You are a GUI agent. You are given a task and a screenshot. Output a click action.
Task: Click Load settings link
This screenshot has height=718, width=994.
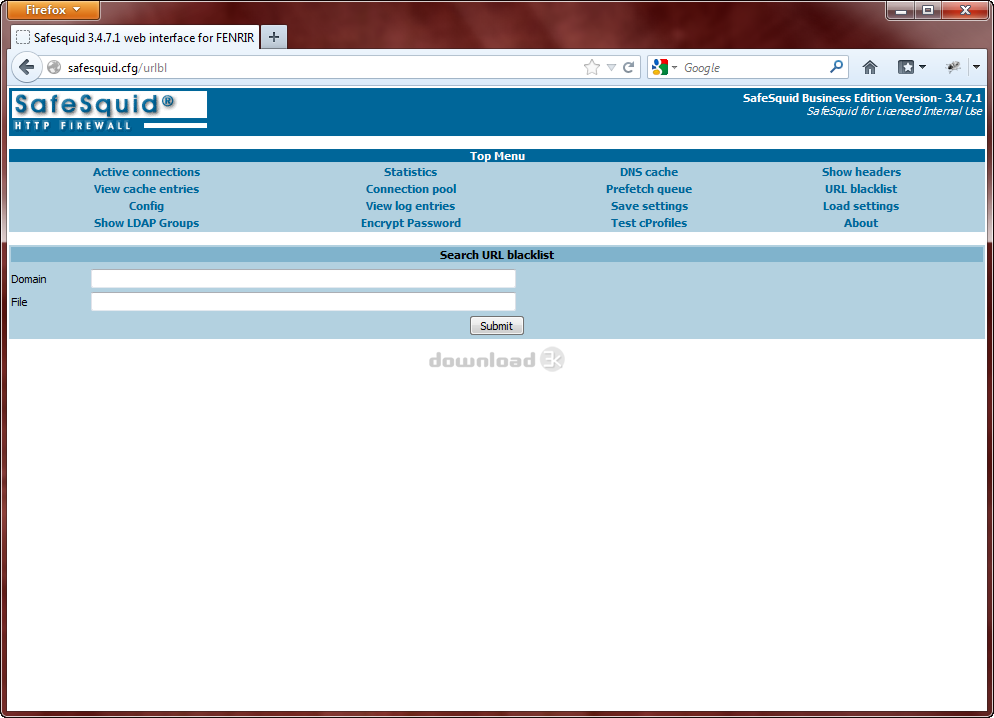(x=861, y=206)
